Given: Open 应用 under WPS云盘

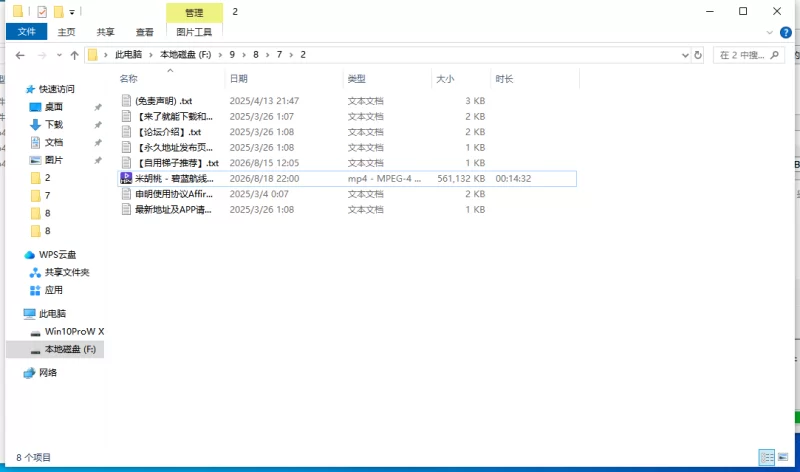Looking at the screenshot, I should (x=53, y=290).
